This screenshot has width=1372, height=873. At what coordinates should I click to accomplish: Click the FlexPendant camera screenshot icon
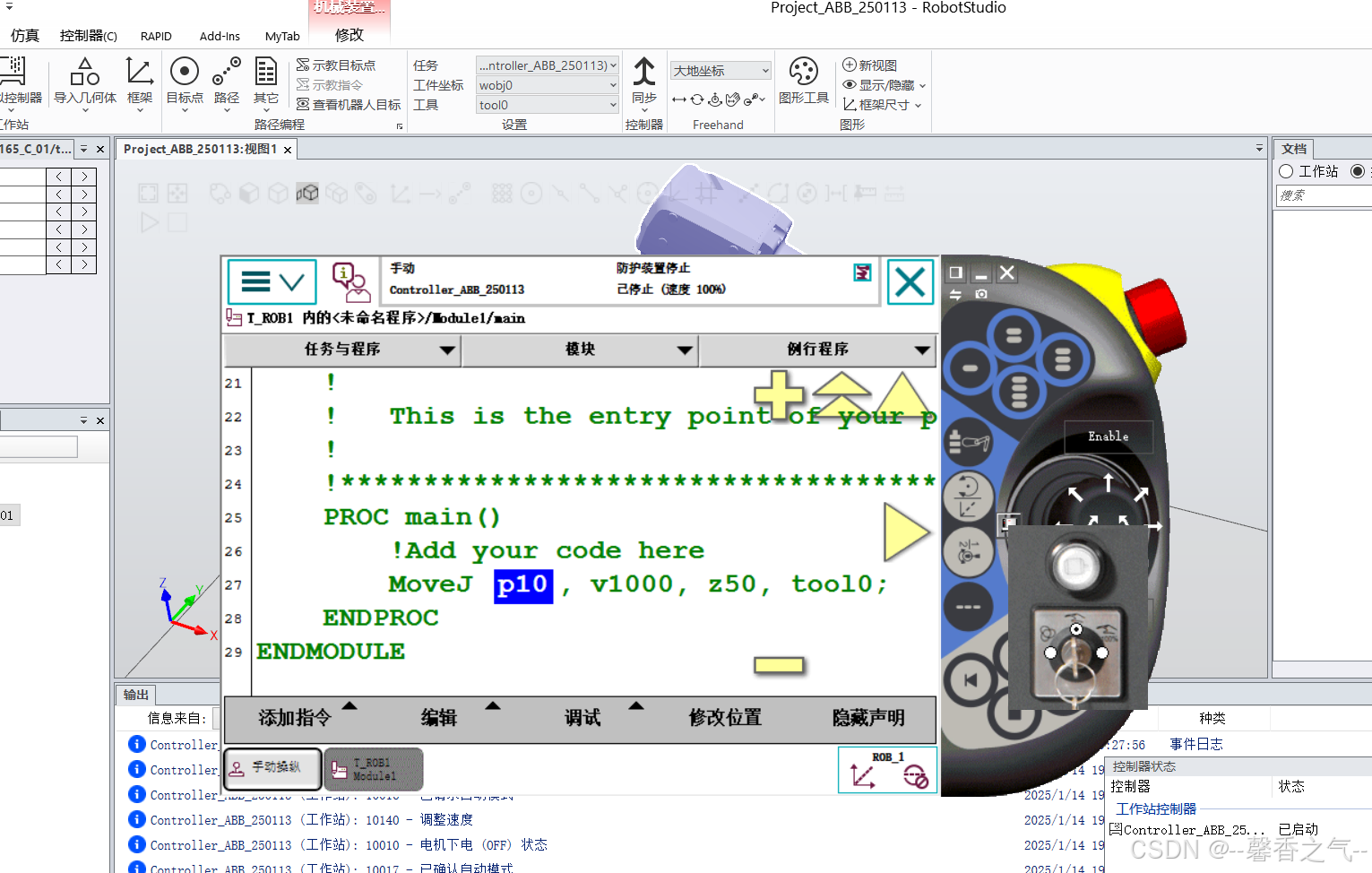click(x=981, y=294)
